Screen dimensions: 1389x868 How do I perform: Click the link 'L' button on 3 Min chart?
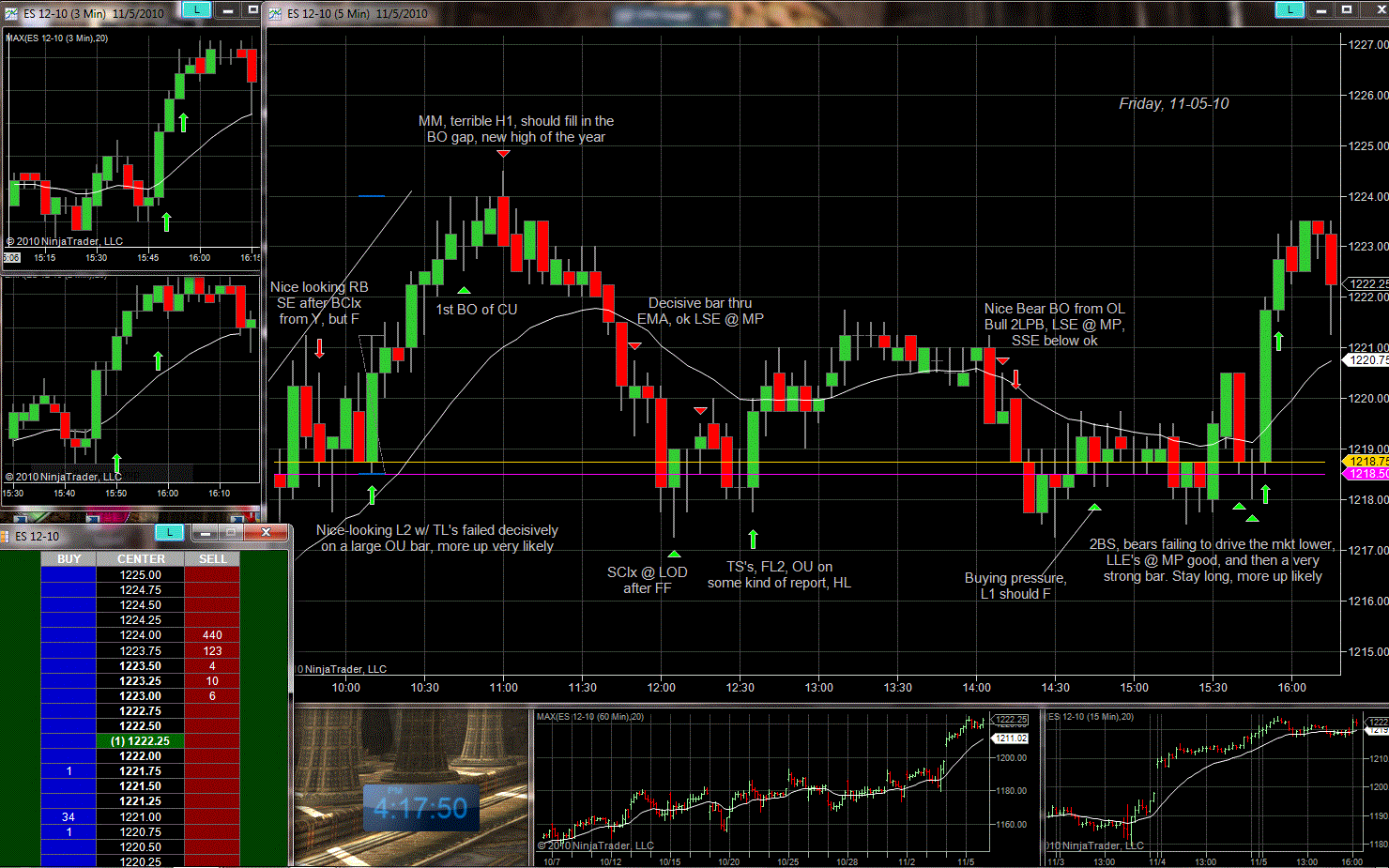pyautogui.click(x=196, y=9)
